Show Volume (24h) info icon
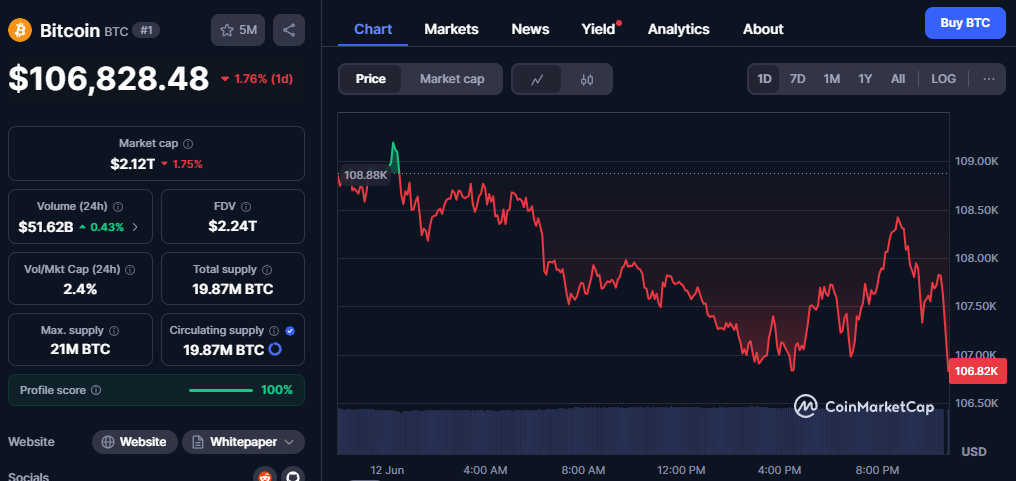The width and height of the screenshot is (1016, 481). (x=118, y=207)
